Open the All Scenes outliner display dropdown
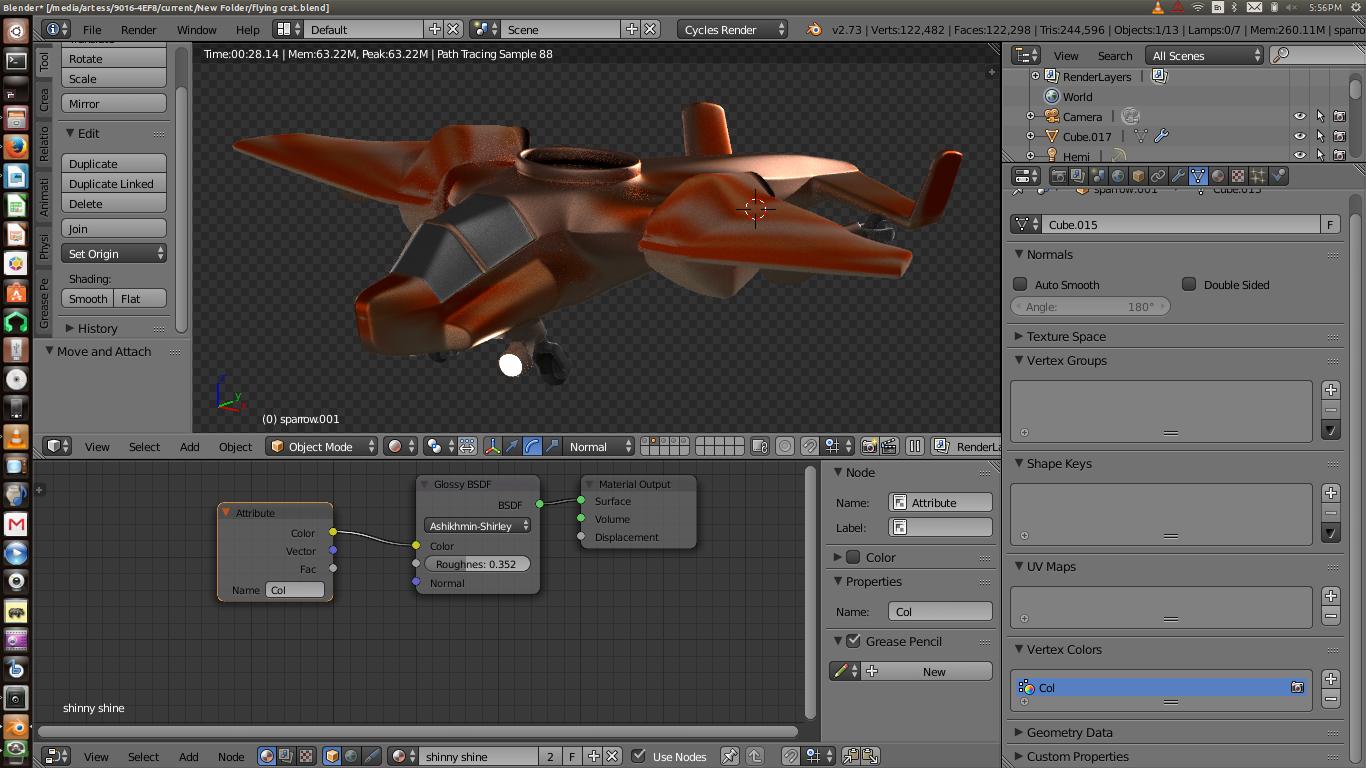This screenshot has height=768, width=1366. tap(1205, 56)
